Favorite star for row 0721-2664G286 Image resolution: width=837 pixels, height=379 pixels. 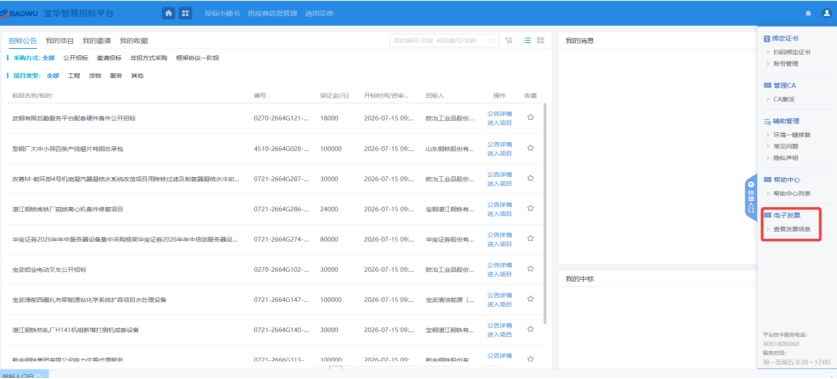(x=530, y=208)
